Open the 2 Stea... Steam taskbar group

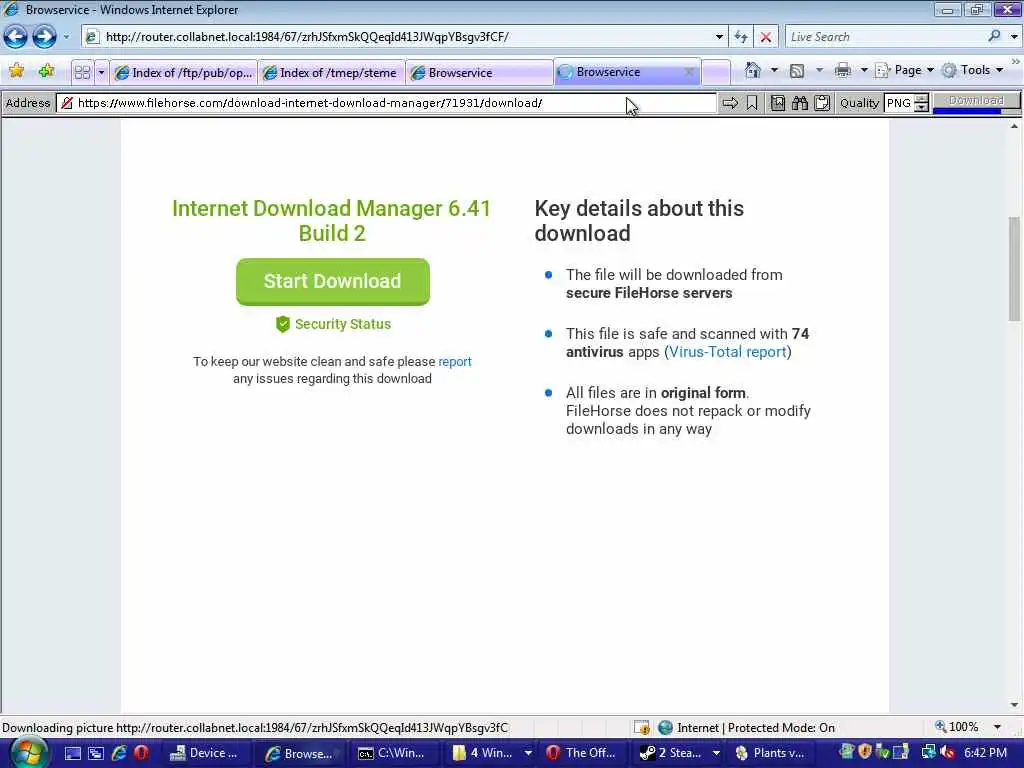click(679, 753)
